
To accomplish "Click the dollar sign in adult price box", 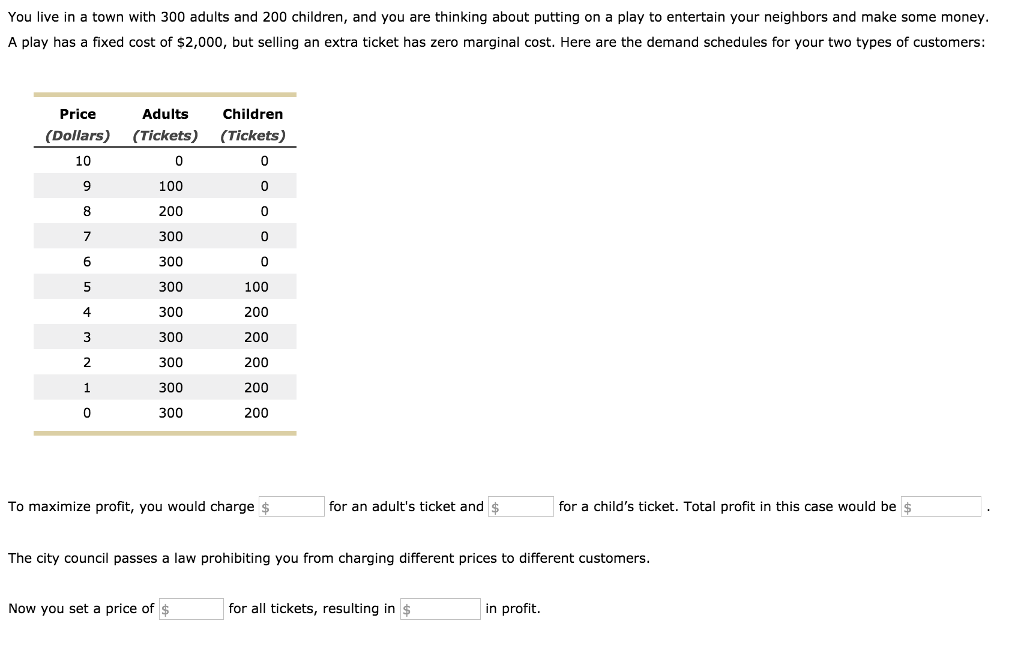I will pyautogui.click(x=265, y=506).
